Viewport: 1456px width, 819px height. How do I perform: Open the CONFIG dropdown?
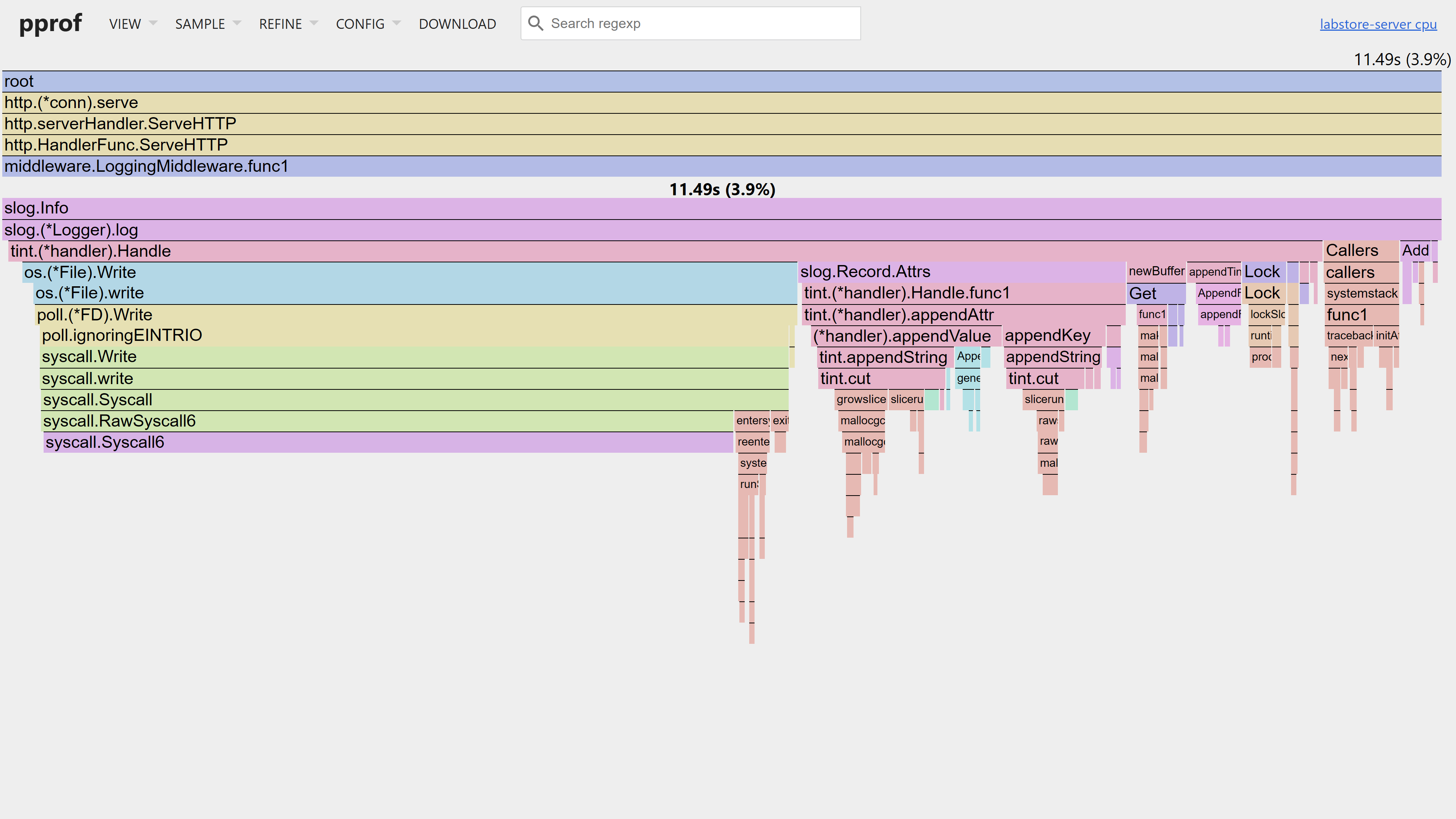[360, 24]
